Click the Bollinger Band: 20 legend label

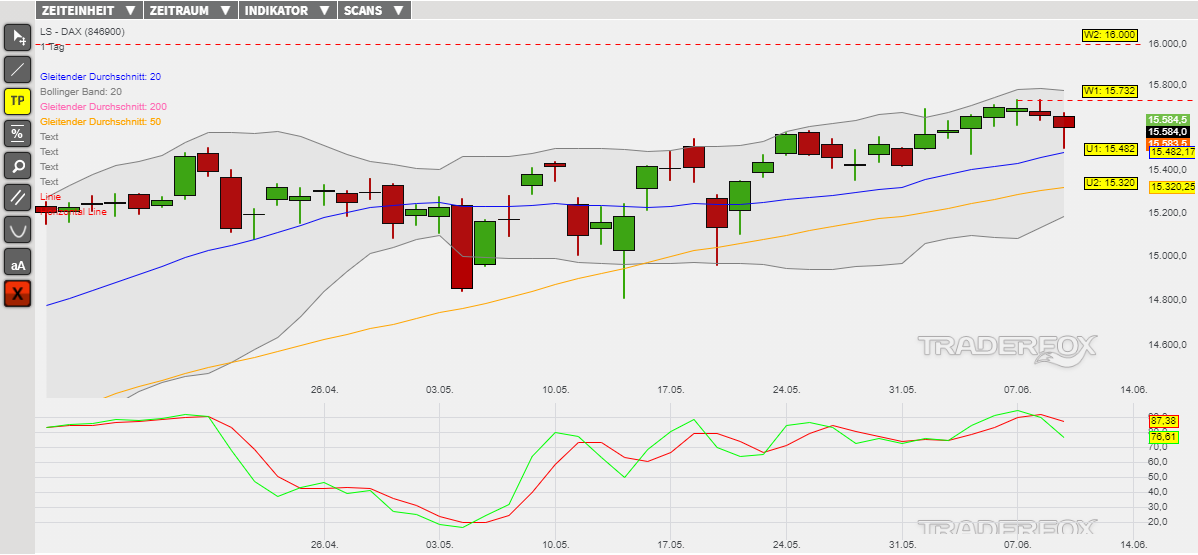click(80, 92)
